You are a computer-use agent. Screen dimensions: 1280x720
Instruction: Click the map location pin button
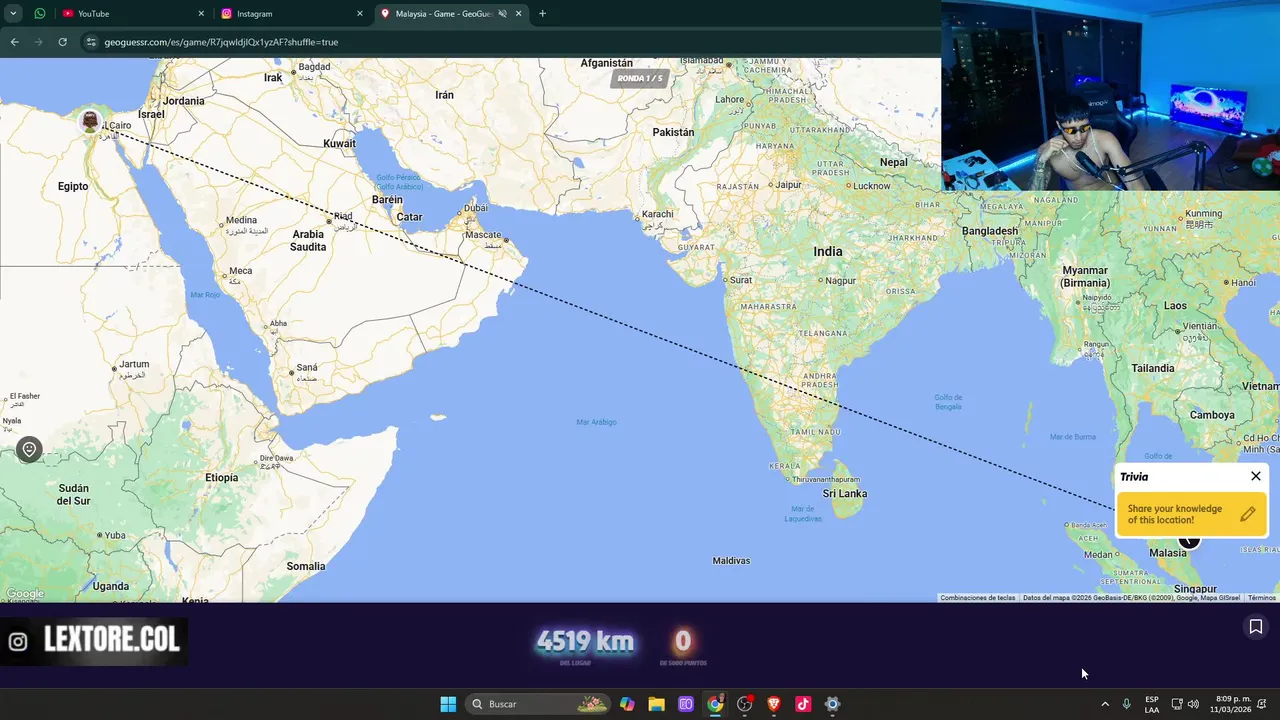coord(29,450)
